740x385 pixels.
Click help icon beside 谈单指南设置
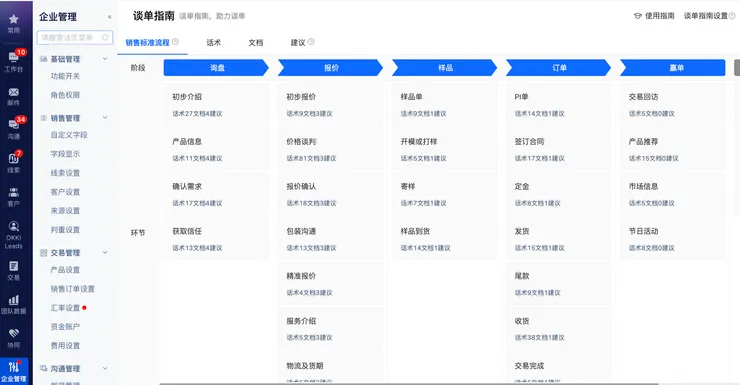(x=732, y=16)
